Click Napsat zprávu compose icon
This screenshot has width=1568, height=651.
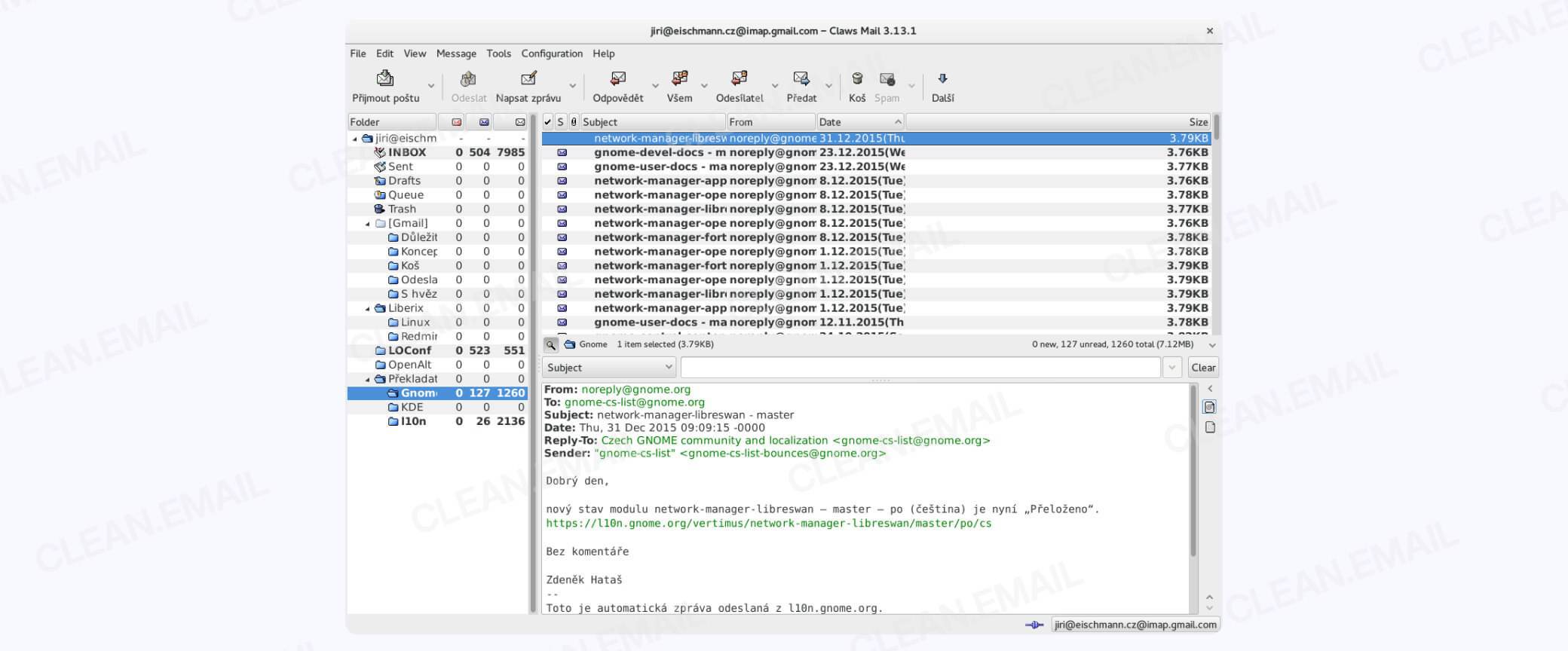coord(528,78)
